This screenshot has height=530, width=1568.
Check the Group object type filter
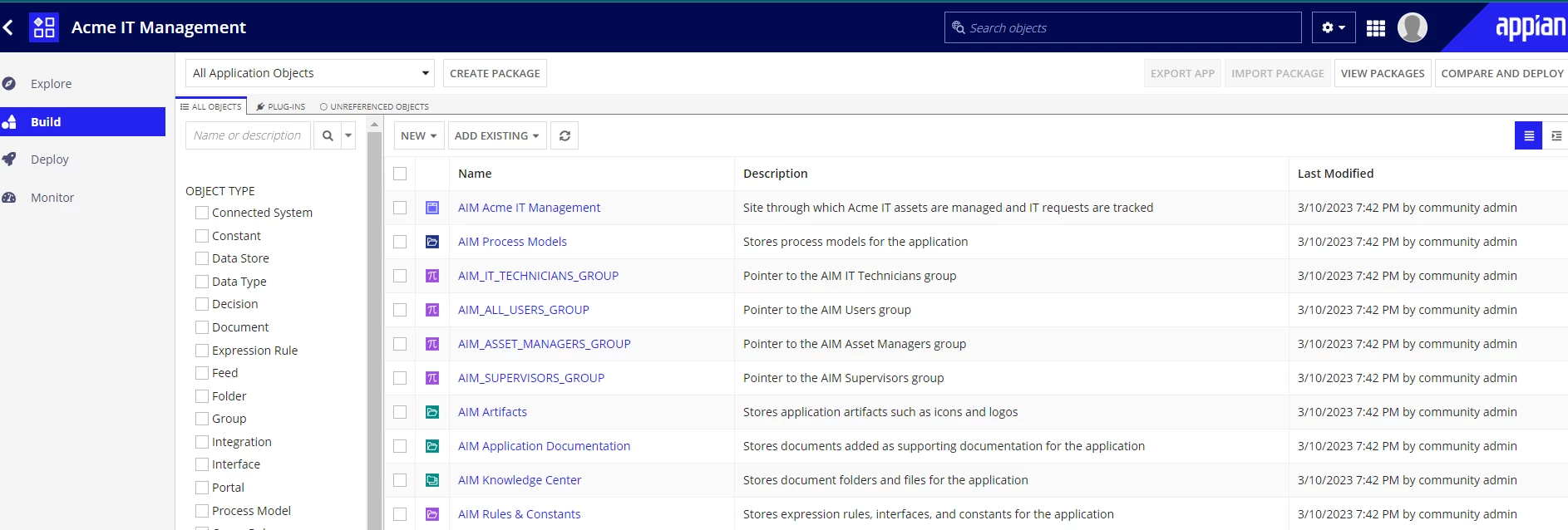[x=202, y=419]
